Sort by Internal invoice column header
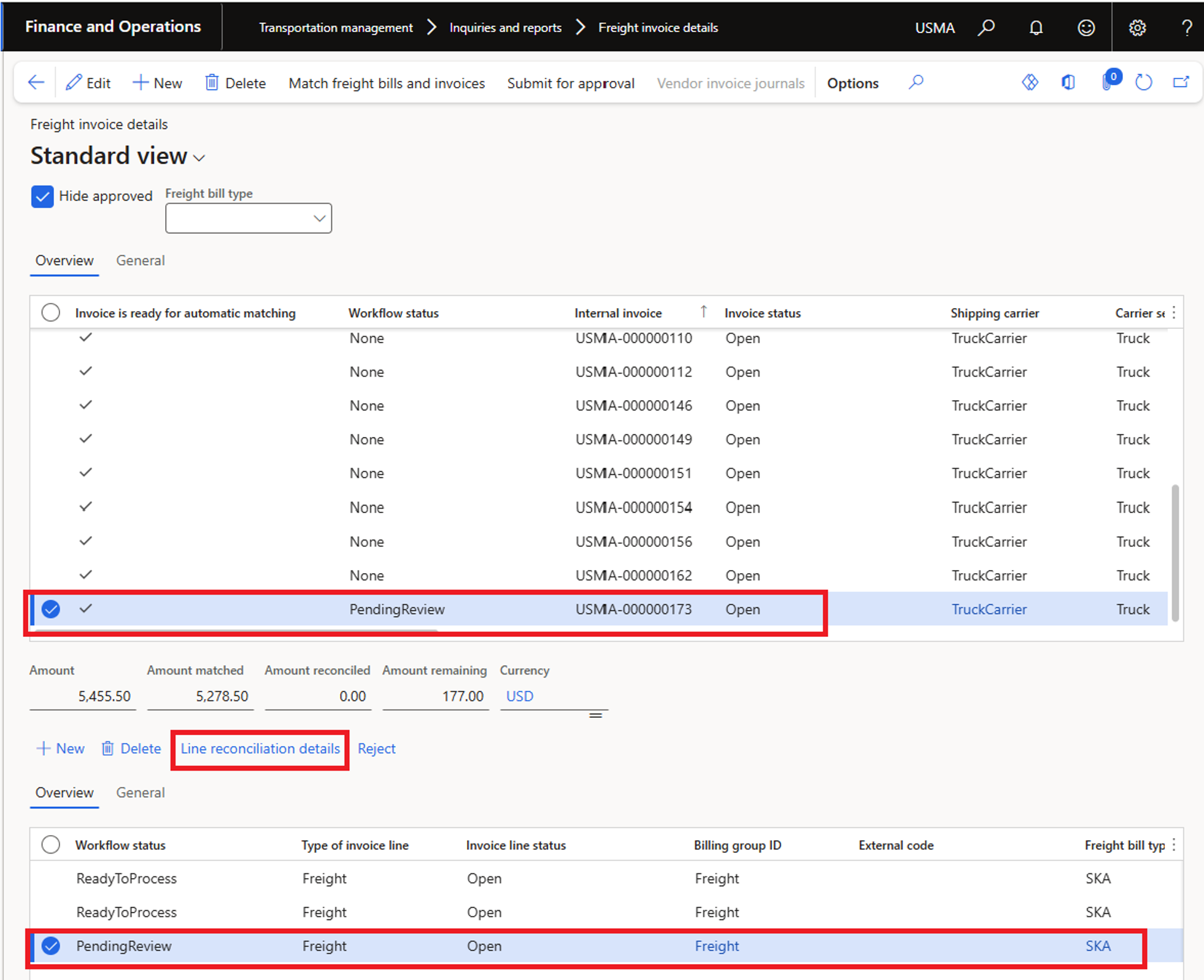The width and height of the screenshot is (1204, 980). pyautogui.click(x=618, y=313)
